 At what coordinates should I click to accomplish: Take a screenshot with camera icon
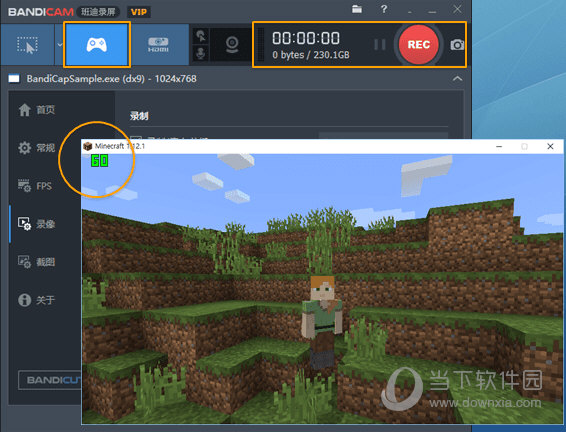(x=457, y=45)
